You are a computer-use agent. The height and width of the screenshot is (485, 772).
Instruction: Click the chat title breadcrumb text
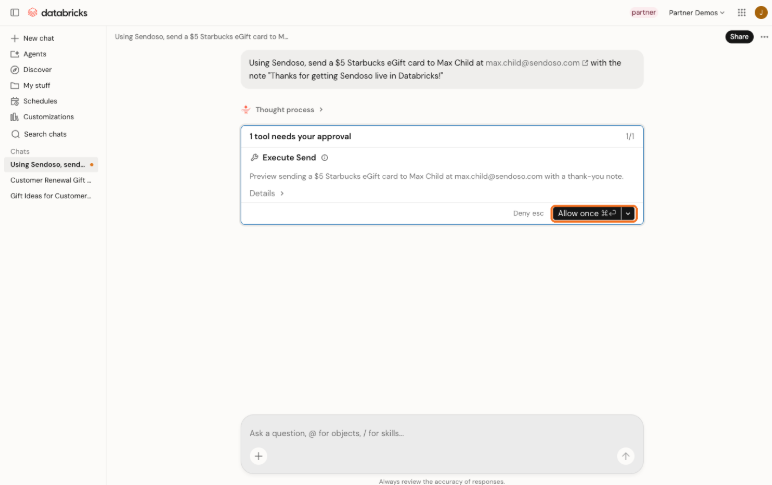[201, 36]
